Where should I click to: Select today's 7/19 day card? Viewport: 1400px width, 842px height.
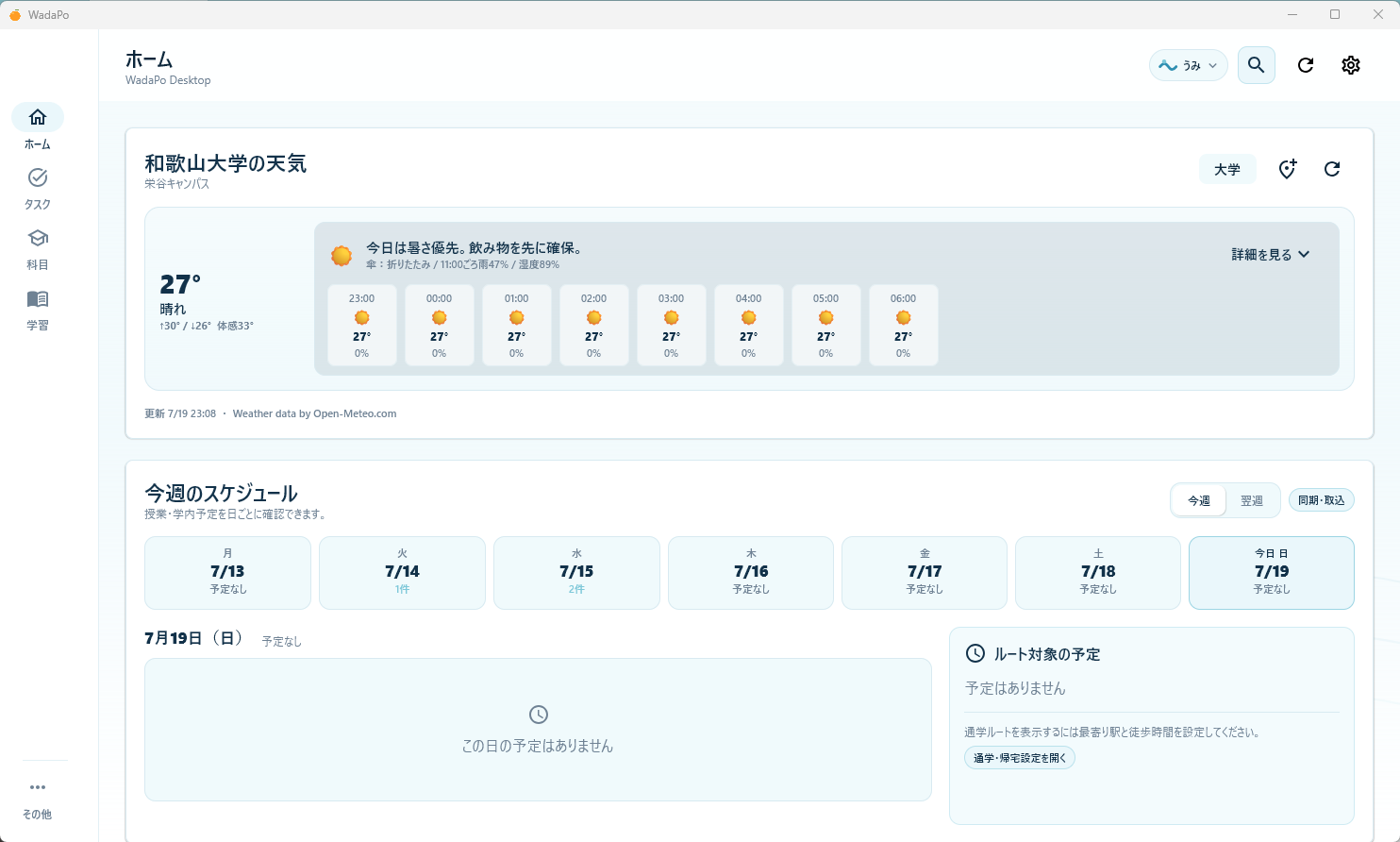point(1272,573)
